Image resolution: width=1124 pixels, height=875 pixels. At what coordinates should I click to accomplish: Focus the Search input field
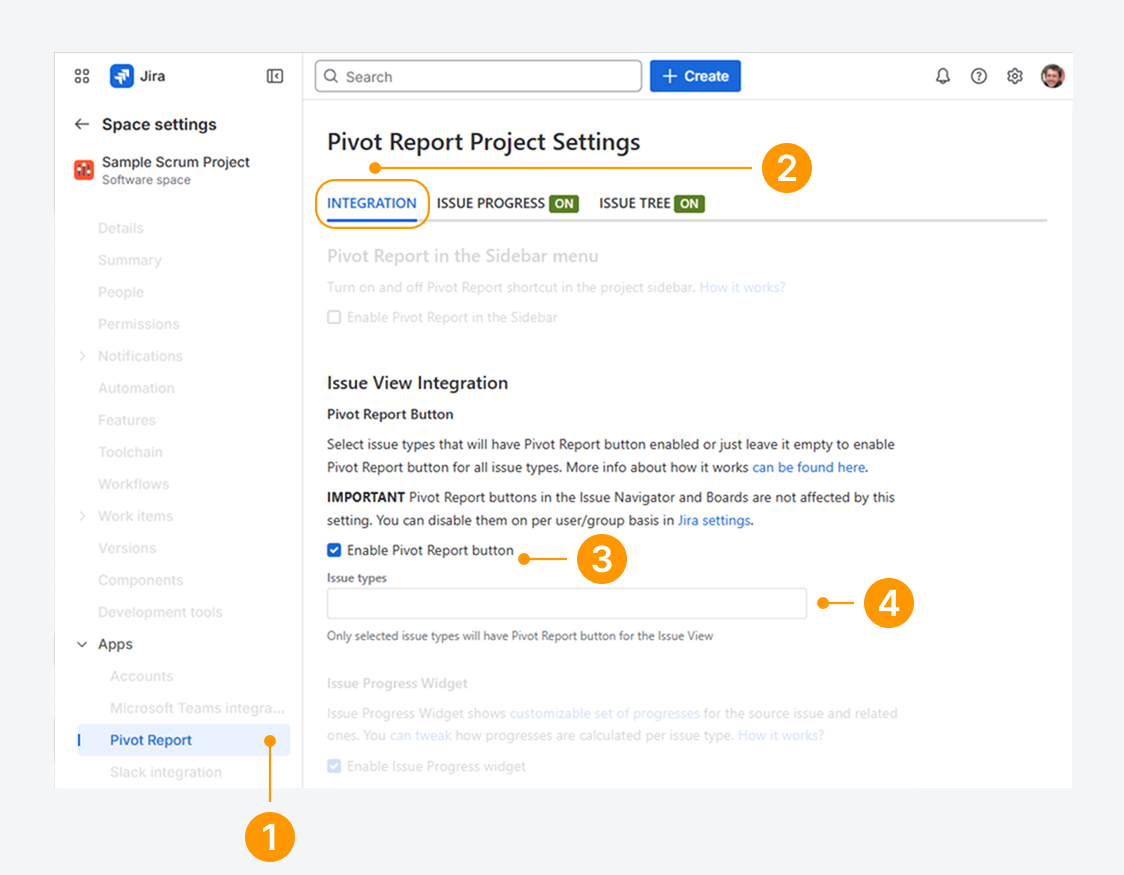[x=478, y=76]
